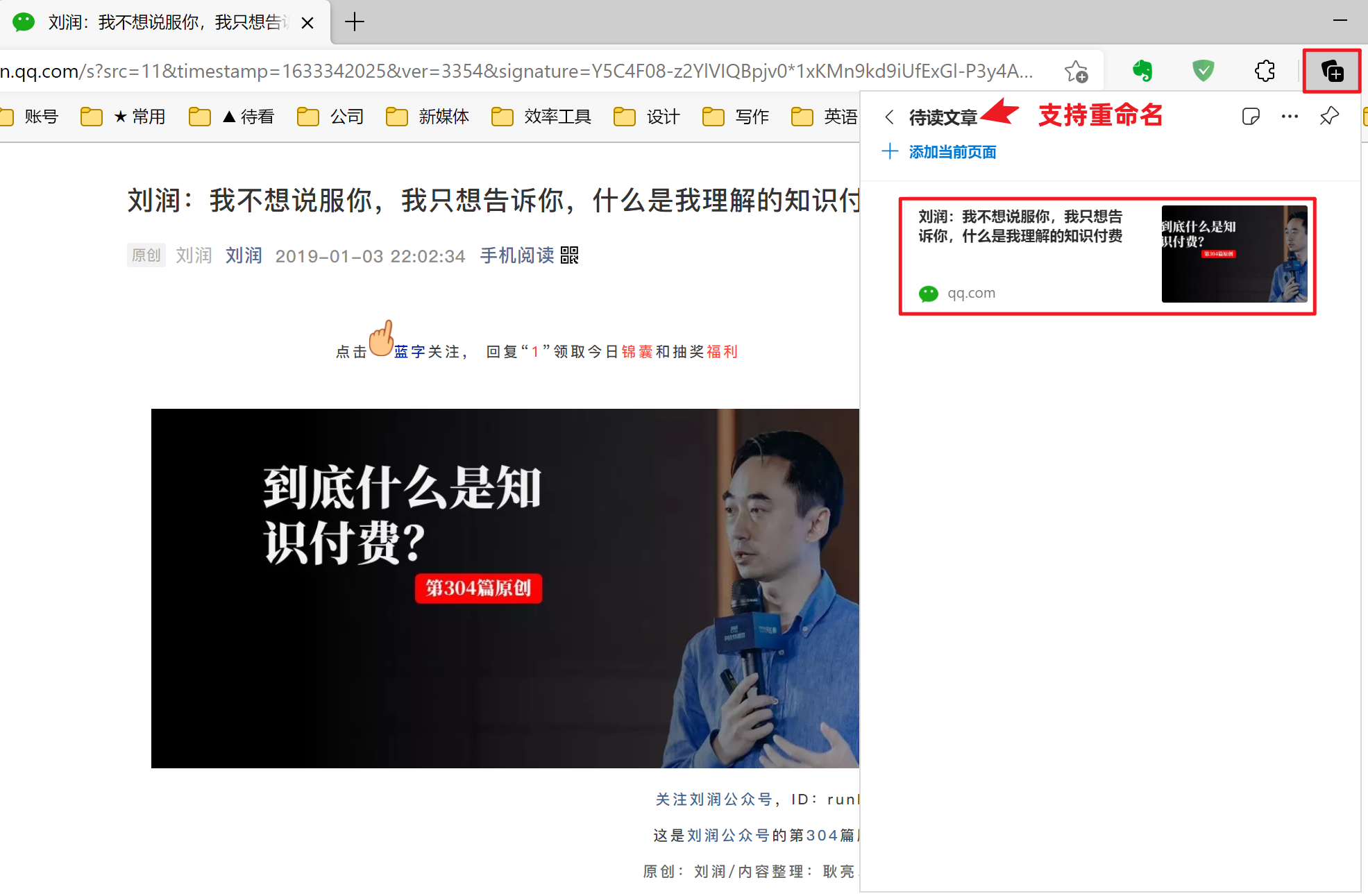
Task: Add page to favorites star icon
Action: (x=1076, y=71)
